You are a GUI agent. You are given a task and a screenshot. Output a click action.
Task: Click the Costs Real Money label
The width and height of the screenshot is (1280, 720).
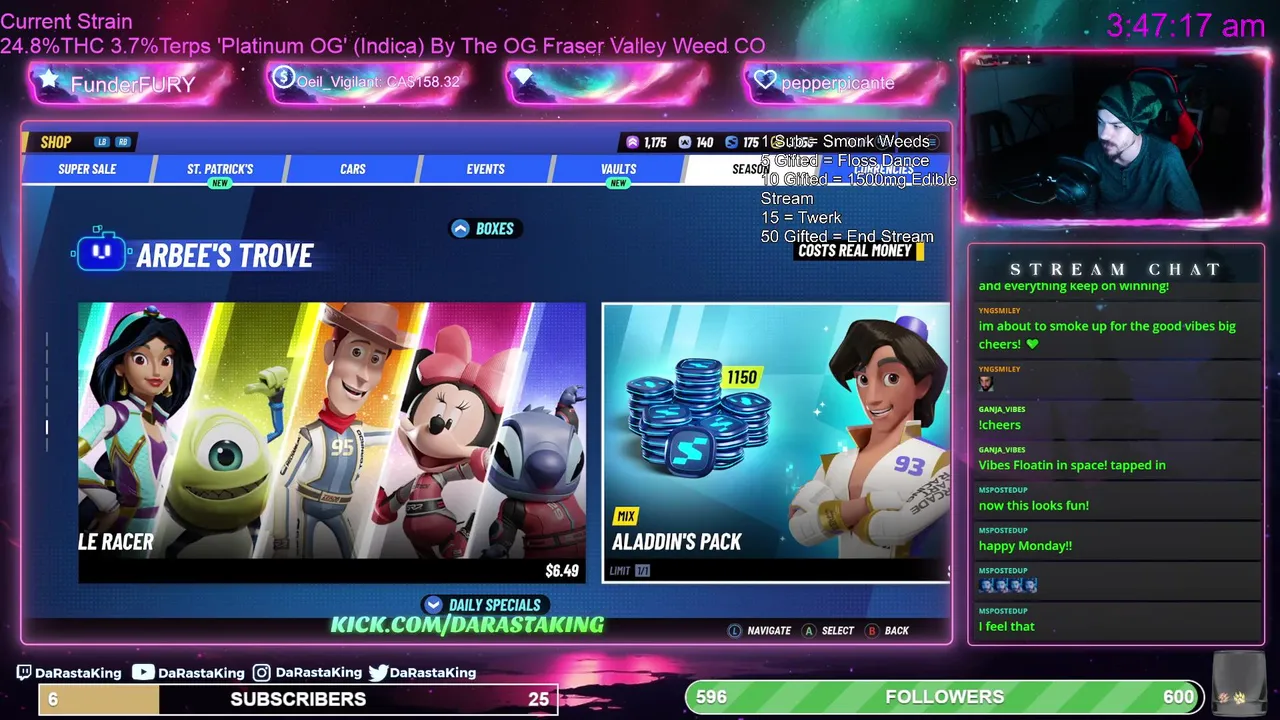coord(855,251)
